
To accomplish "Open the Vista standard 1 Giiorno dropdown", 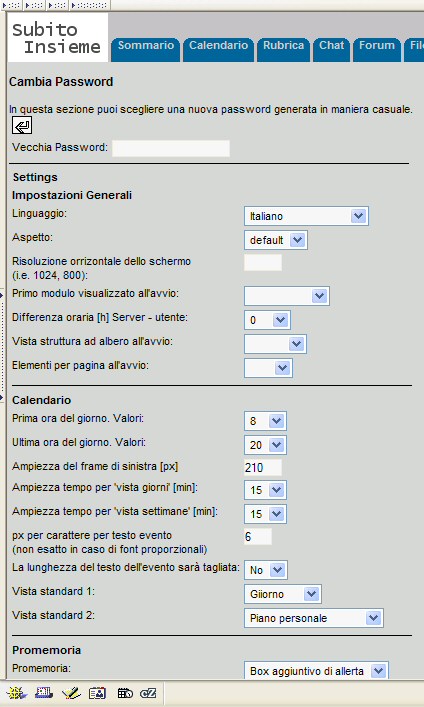I will 283,594.
